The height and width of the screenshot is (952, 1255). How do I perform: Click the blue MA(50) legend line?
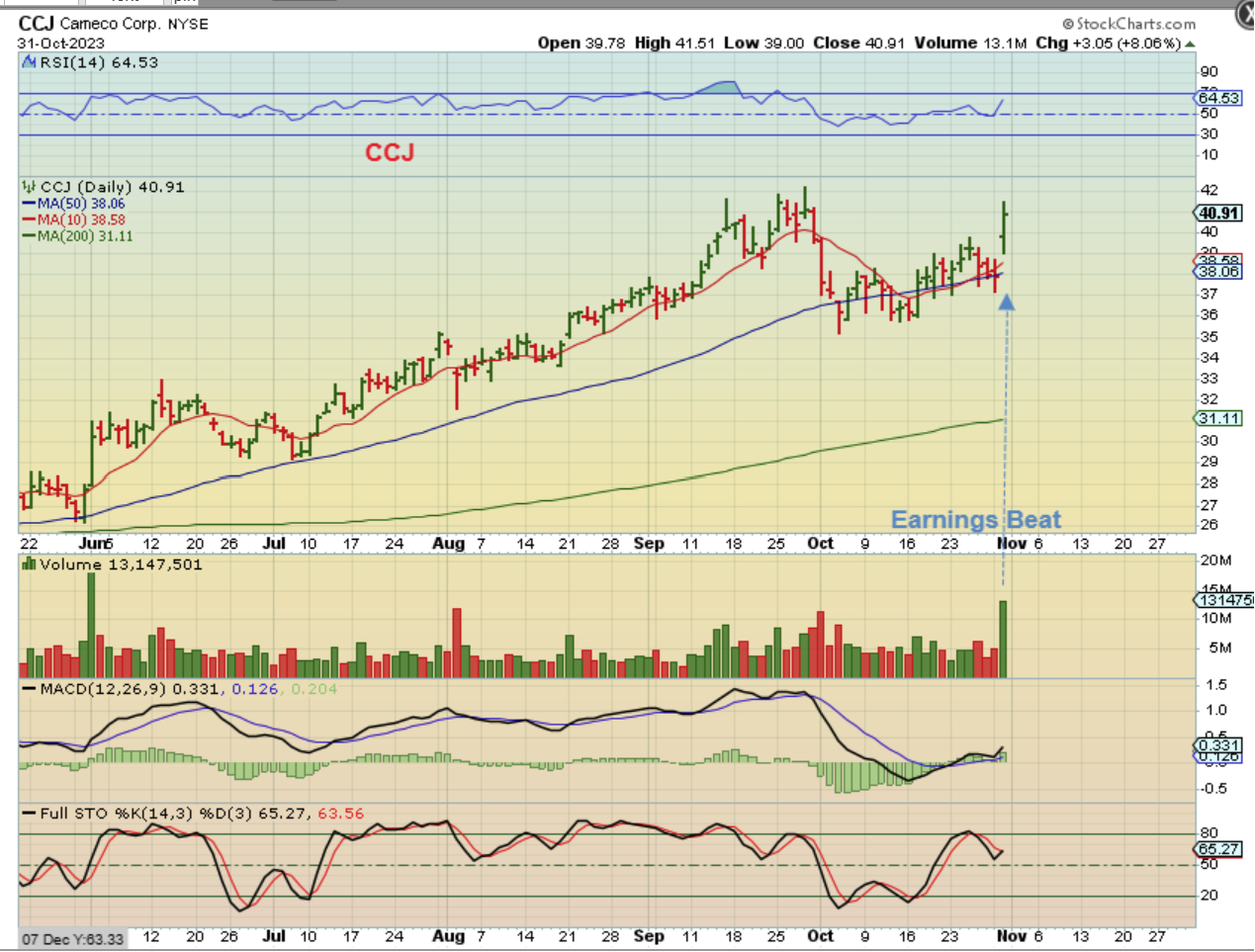point(30,204)
